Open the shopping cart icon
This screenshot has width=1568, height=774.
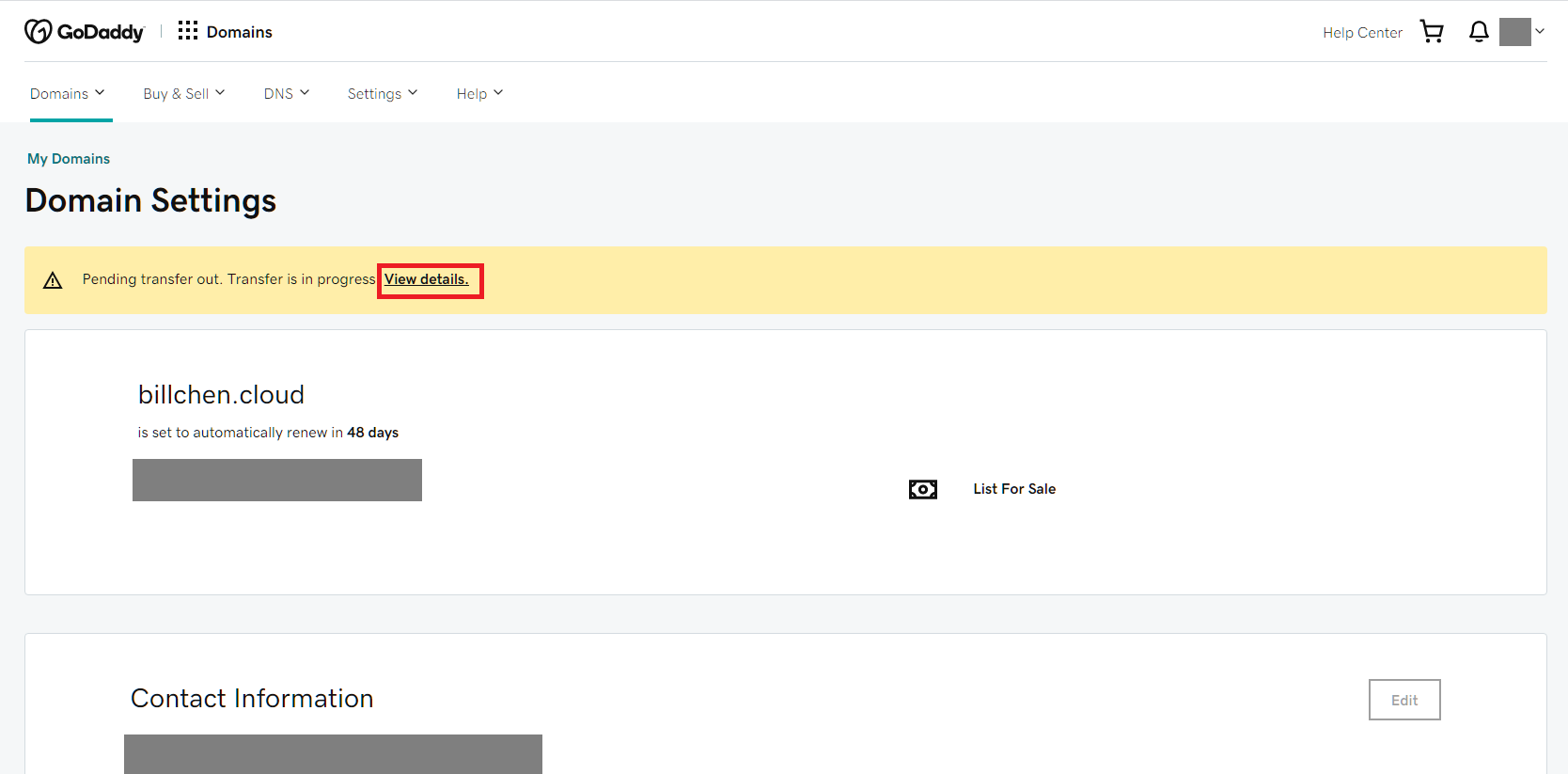tap(1432, 32)
